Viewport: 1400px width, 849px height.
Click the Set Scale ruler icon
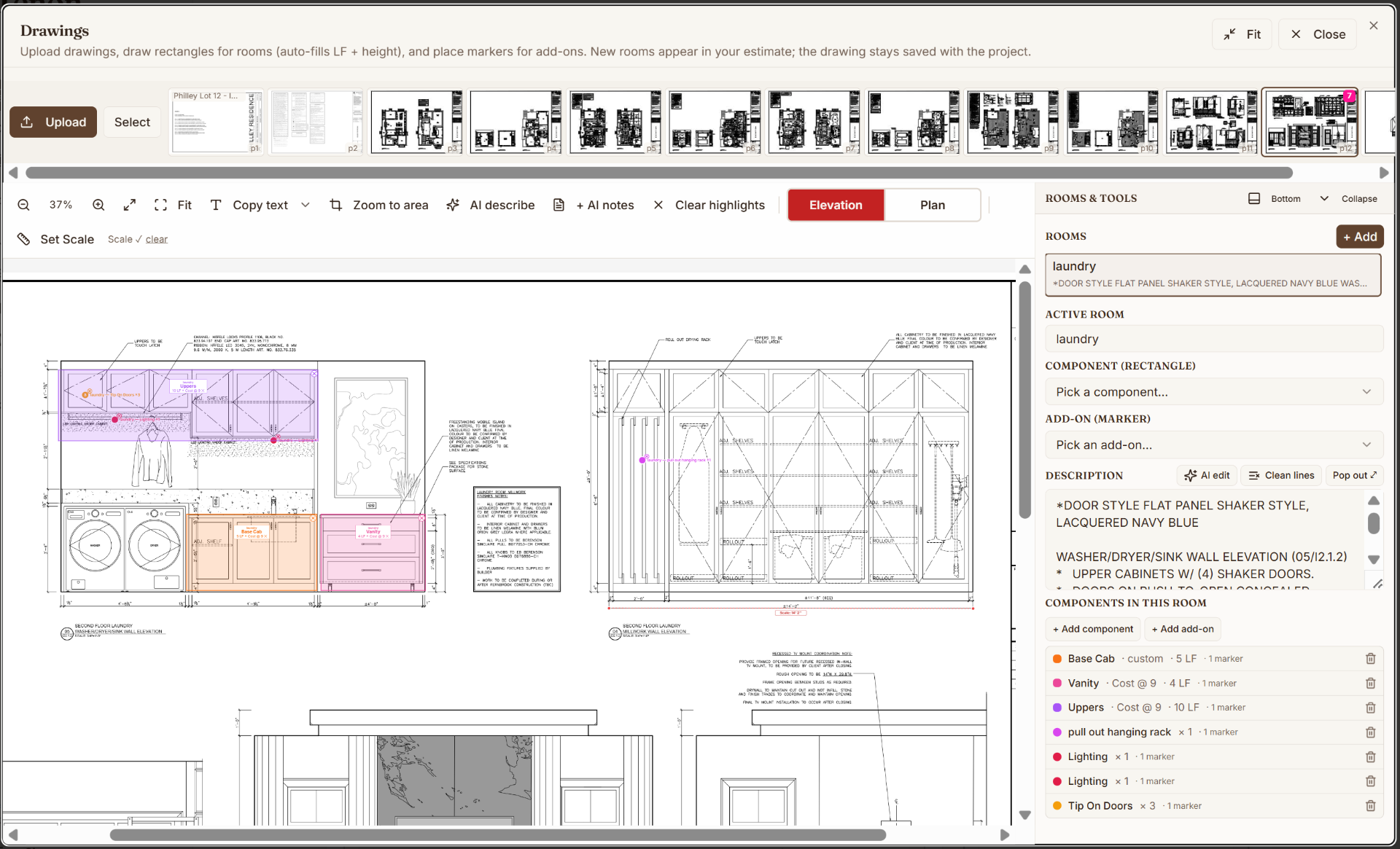pyautogui.click(x=23, y=239)
